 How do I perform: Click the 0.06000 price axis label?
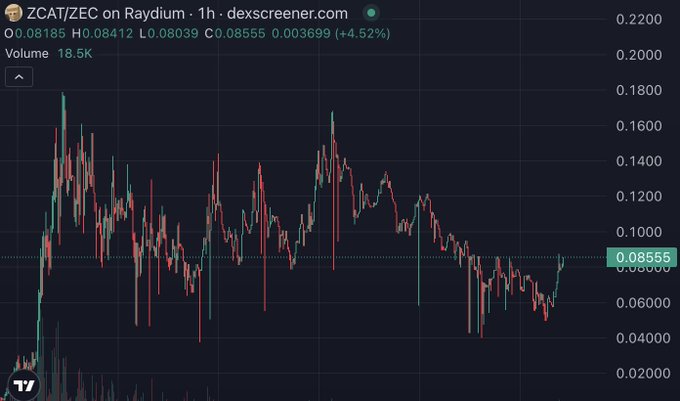[643, 303]
